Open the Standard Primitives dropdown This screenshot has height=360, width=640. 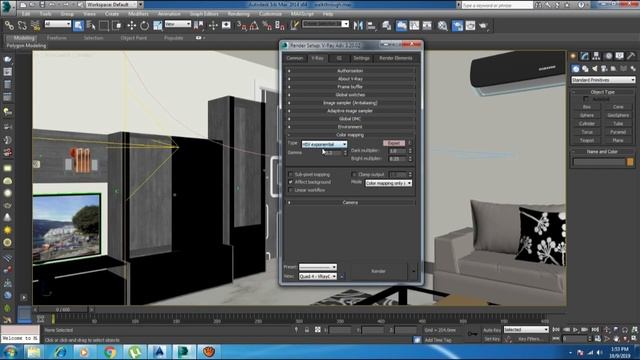point(603,80)
